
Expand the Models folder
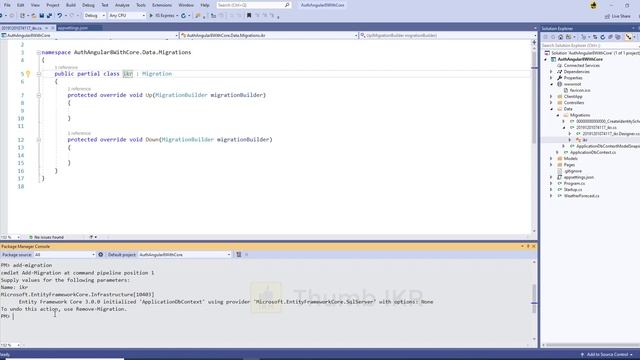(551, 158)
